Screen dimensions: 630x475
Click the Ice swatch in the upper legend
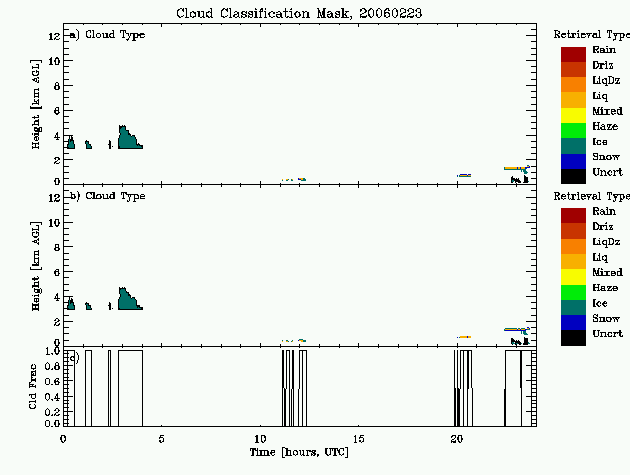pos(573,146)
